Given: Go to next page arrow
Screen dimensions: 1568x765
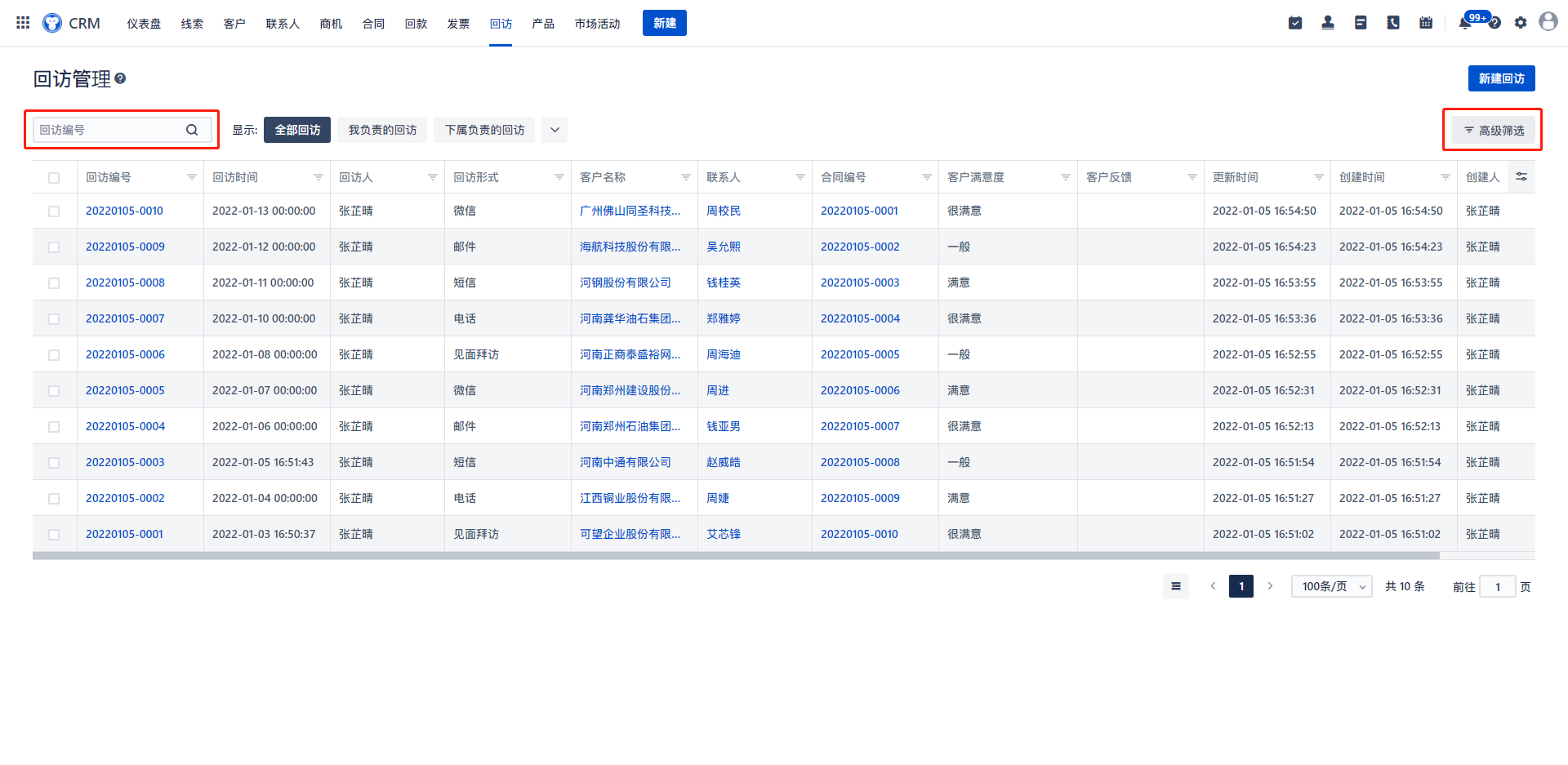Looking at the screenshot, I should pyautogui.click(x=1270, y=586).
